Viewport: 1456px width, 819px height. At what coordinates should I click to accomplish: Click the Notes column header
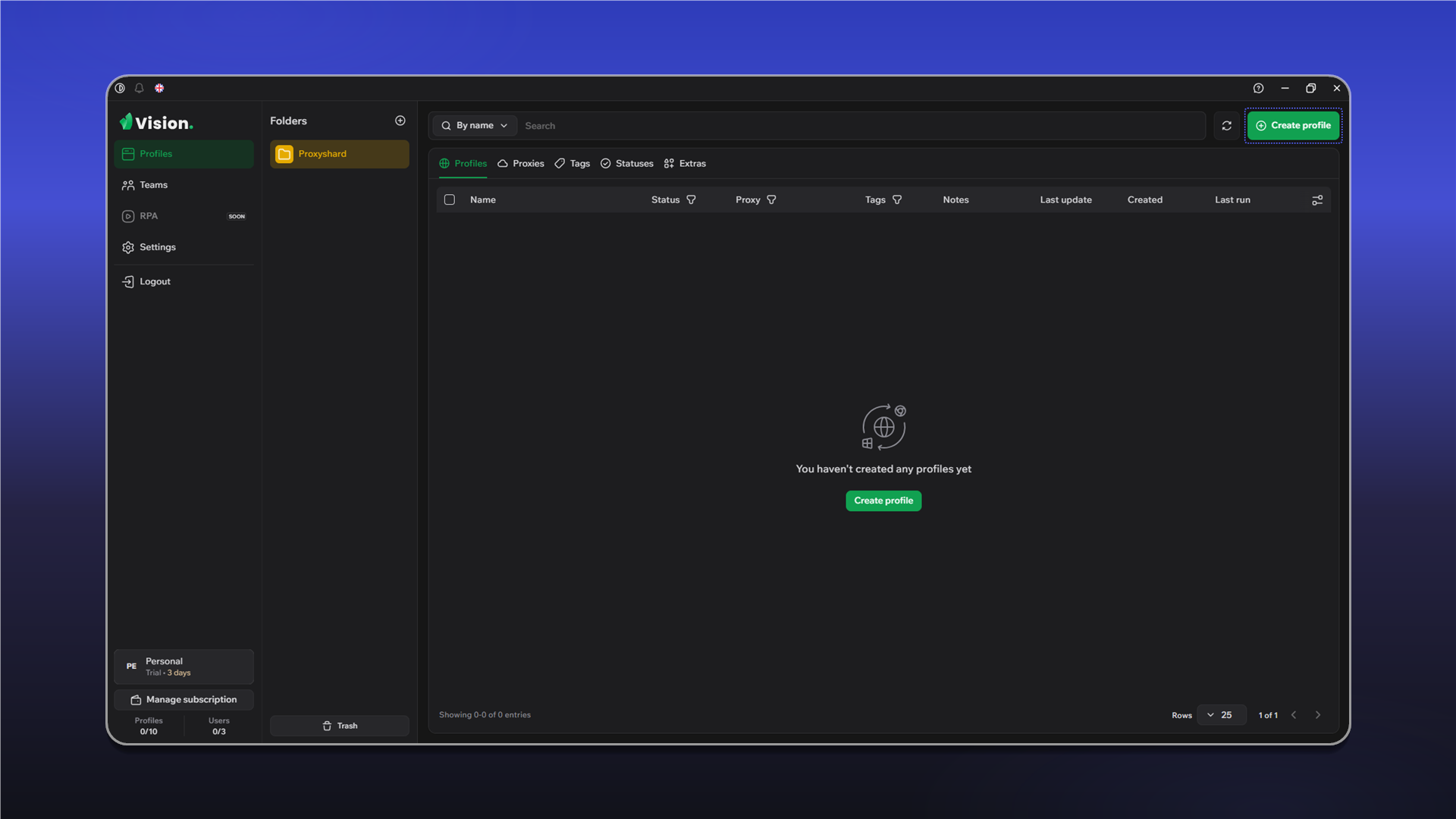point(955,200)
